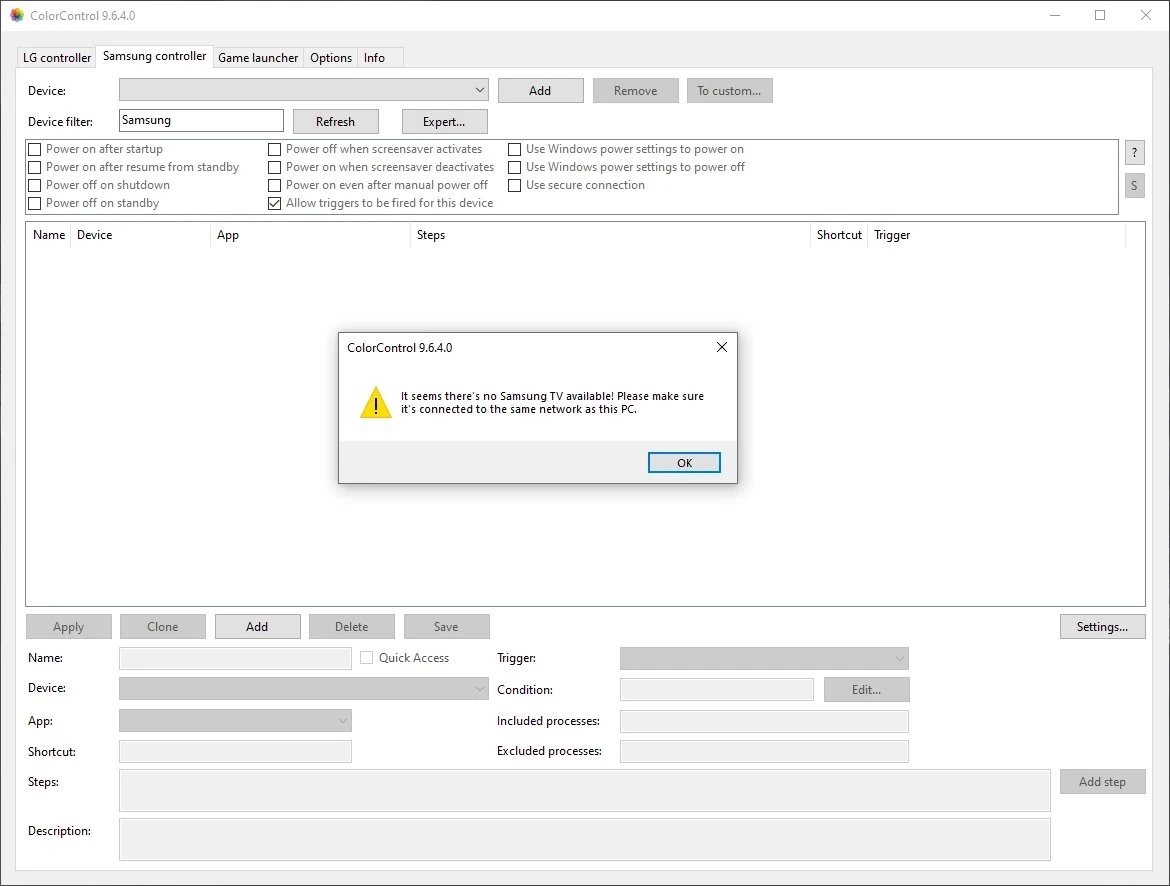Click the Condition input field
This screenshot has width=1170, height=886.
[716, 690]
